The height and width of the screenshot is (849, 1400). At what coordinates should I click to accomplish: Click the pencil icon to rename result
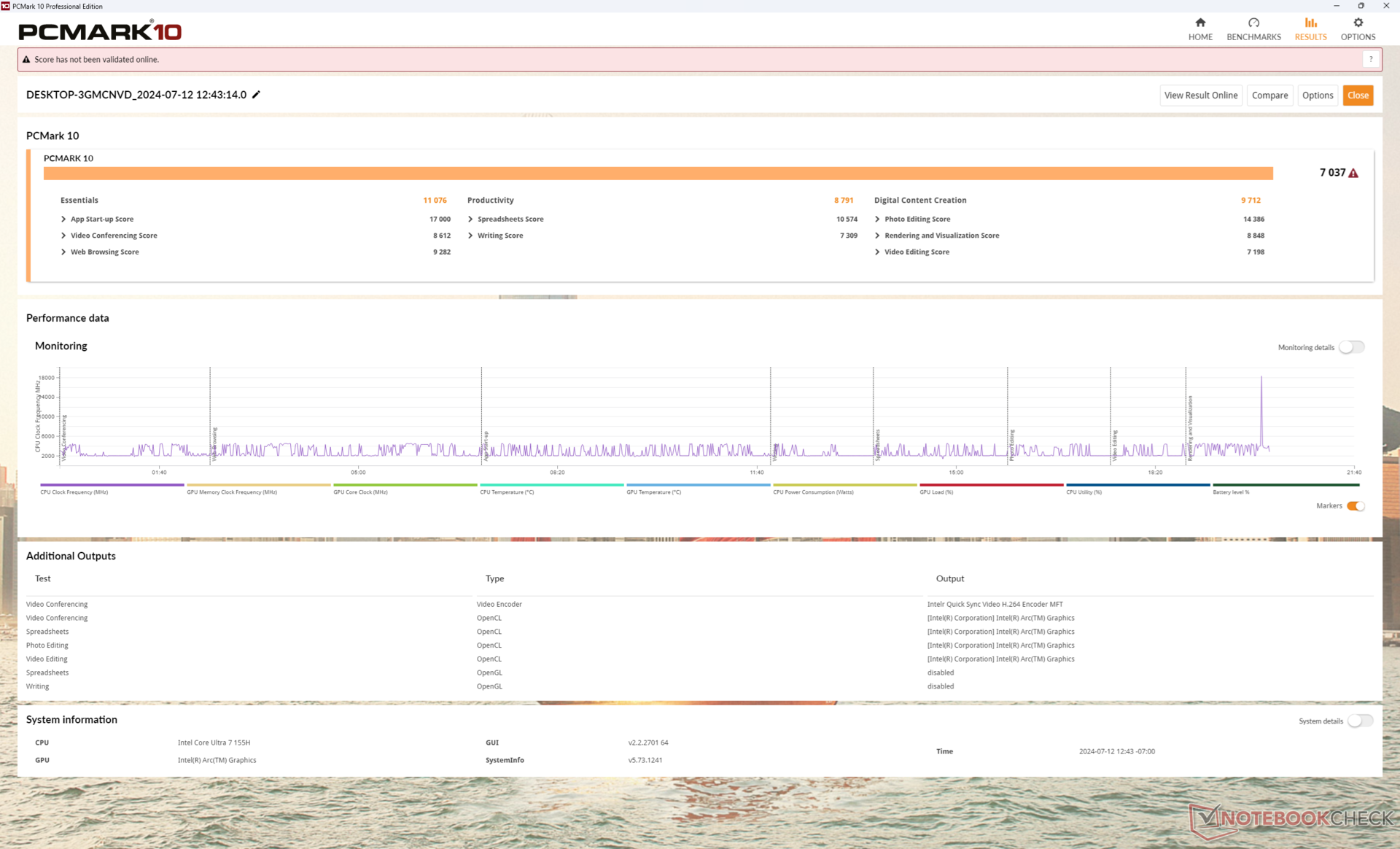pos(256,95)
